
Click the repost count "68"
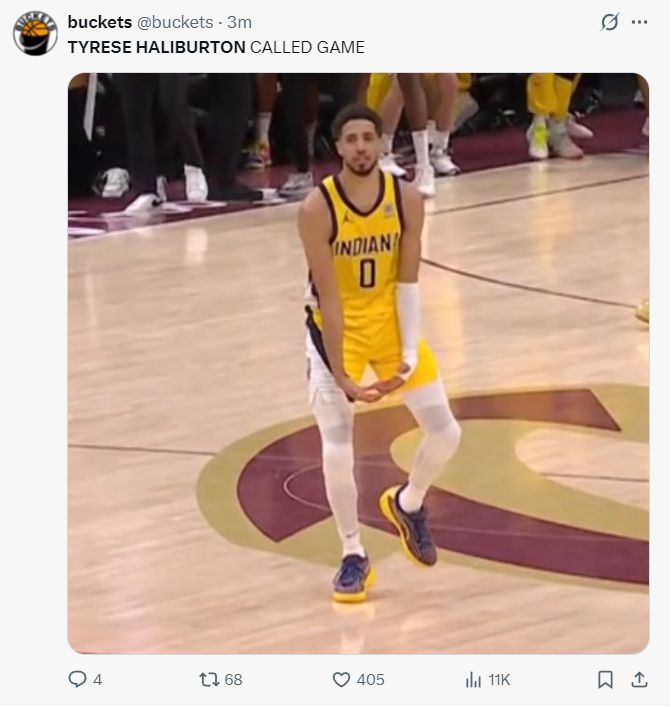[233, 680]
